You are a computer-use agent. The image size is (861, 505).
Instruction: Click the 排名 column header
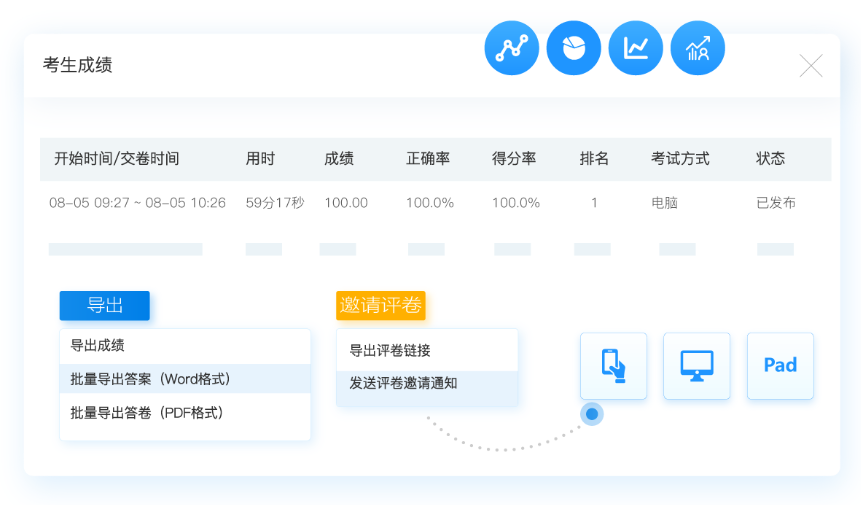[594, 159]
